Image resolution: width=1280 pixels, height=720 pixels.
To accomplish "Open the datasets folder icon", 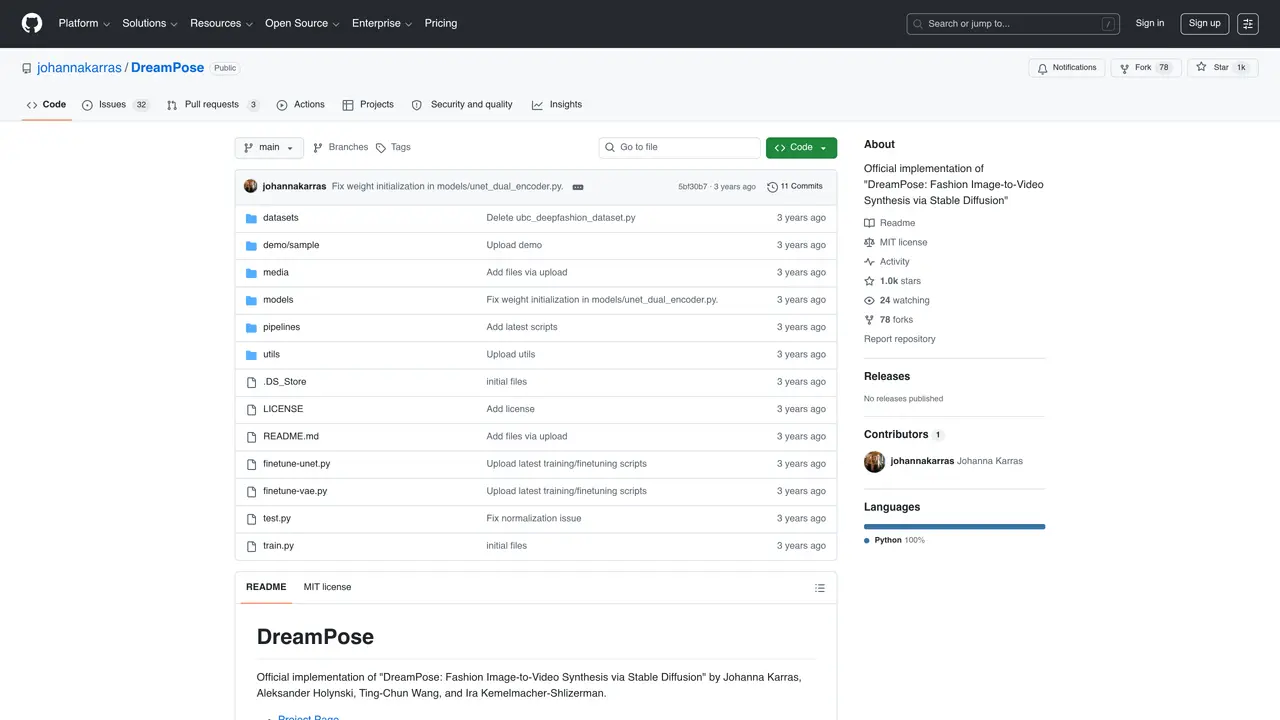I will pyautogui.click(x=252, y=218).
